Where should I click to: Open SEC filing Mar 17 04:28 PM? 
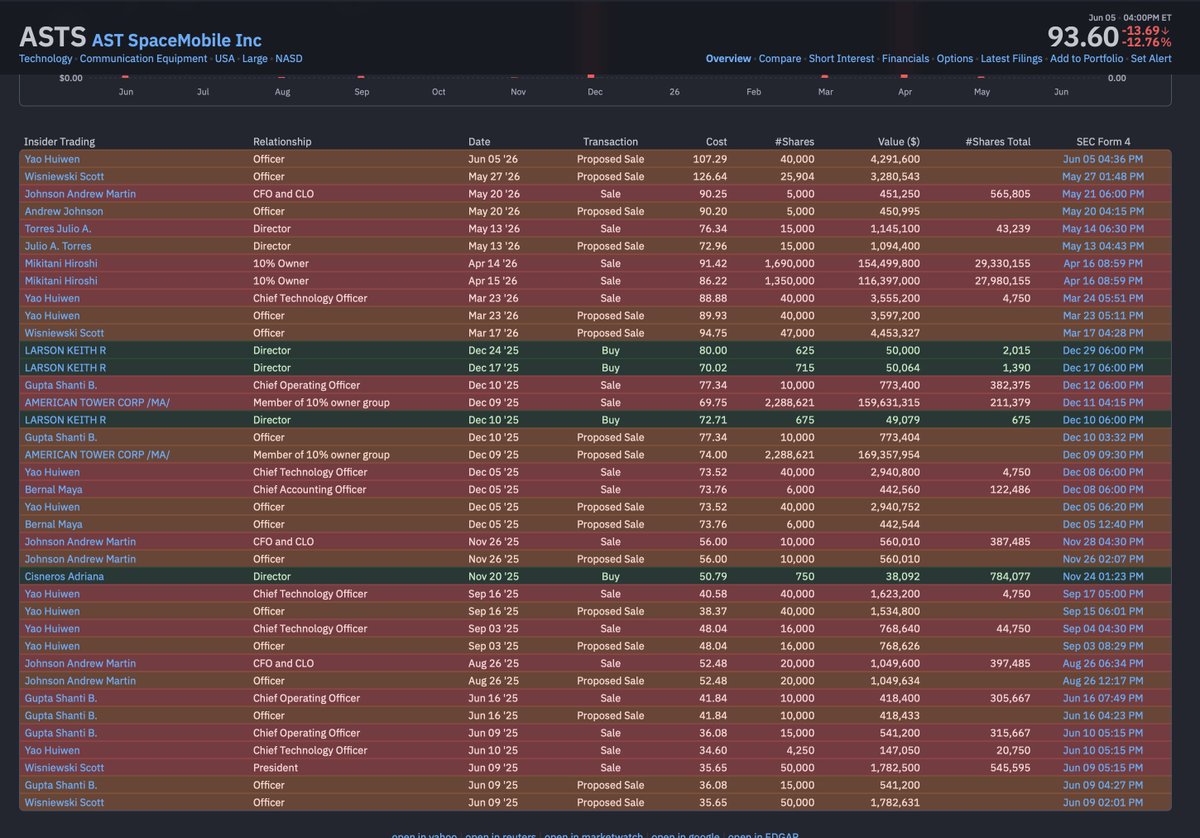[x=1103, y=333]
